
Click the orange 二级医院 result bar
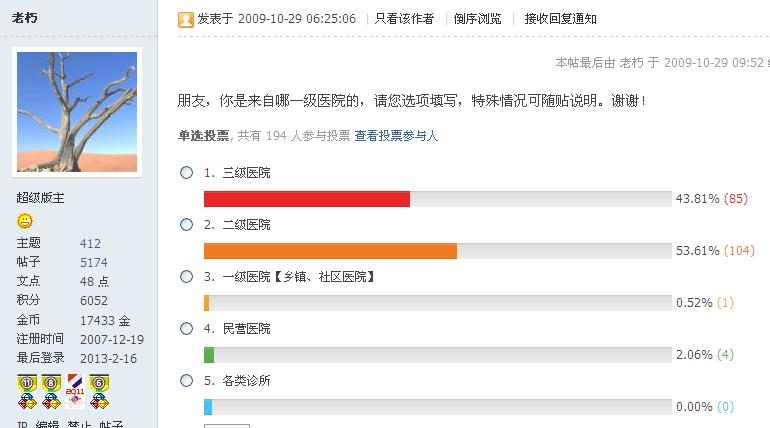pyautogui.click(x=330, y=251)
